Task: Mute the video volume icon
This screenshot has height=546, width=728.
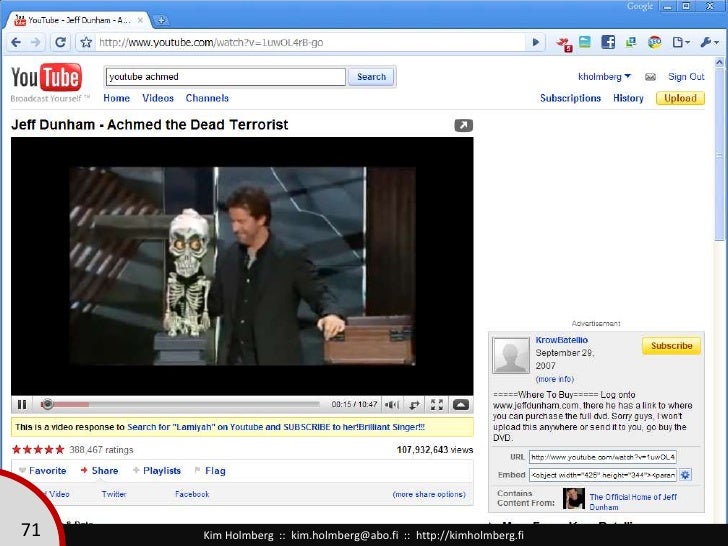Action: click(x=391, y=405)
